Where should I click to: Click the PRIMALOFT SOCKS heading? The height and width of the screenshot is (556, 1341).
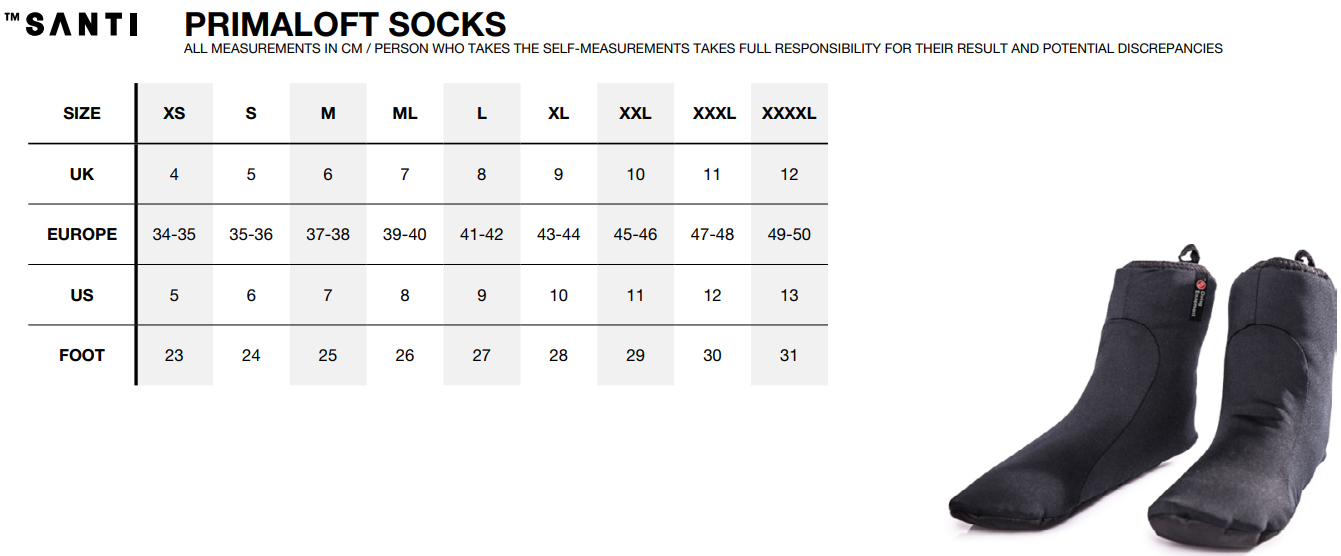[x=345, y=23]
